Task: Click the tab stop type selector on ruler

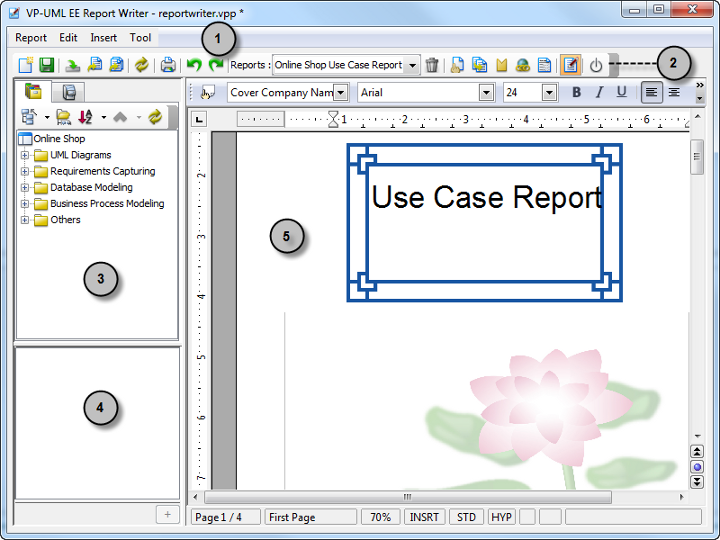Action: coord(199,119)
